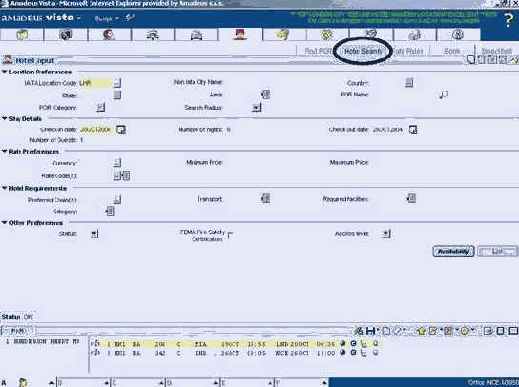Click the IATA Location Code field
This screenshot has width=519, height=387.
[96, 83]
